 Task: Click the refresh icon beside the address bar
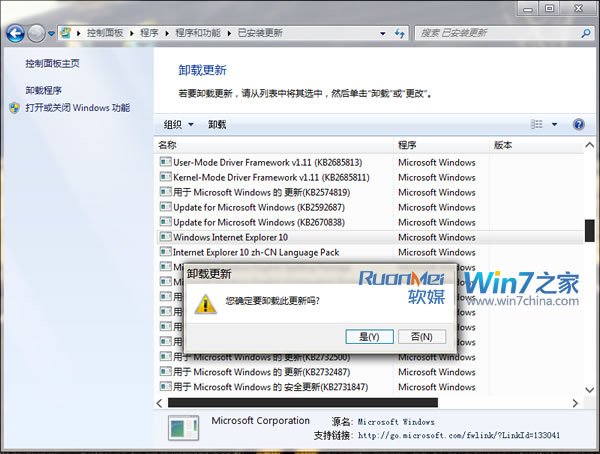(x=399, y=33)
